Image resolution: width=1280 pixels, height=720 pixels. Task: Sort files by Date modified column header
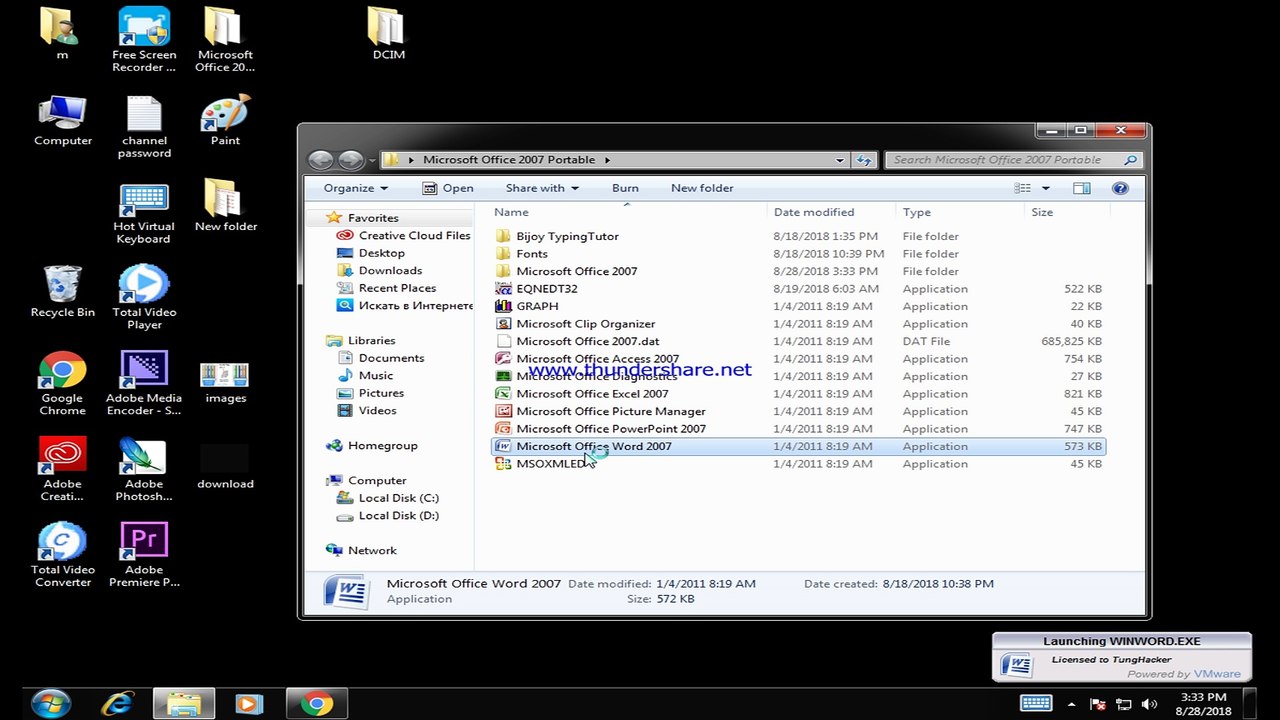coord(814,212)
